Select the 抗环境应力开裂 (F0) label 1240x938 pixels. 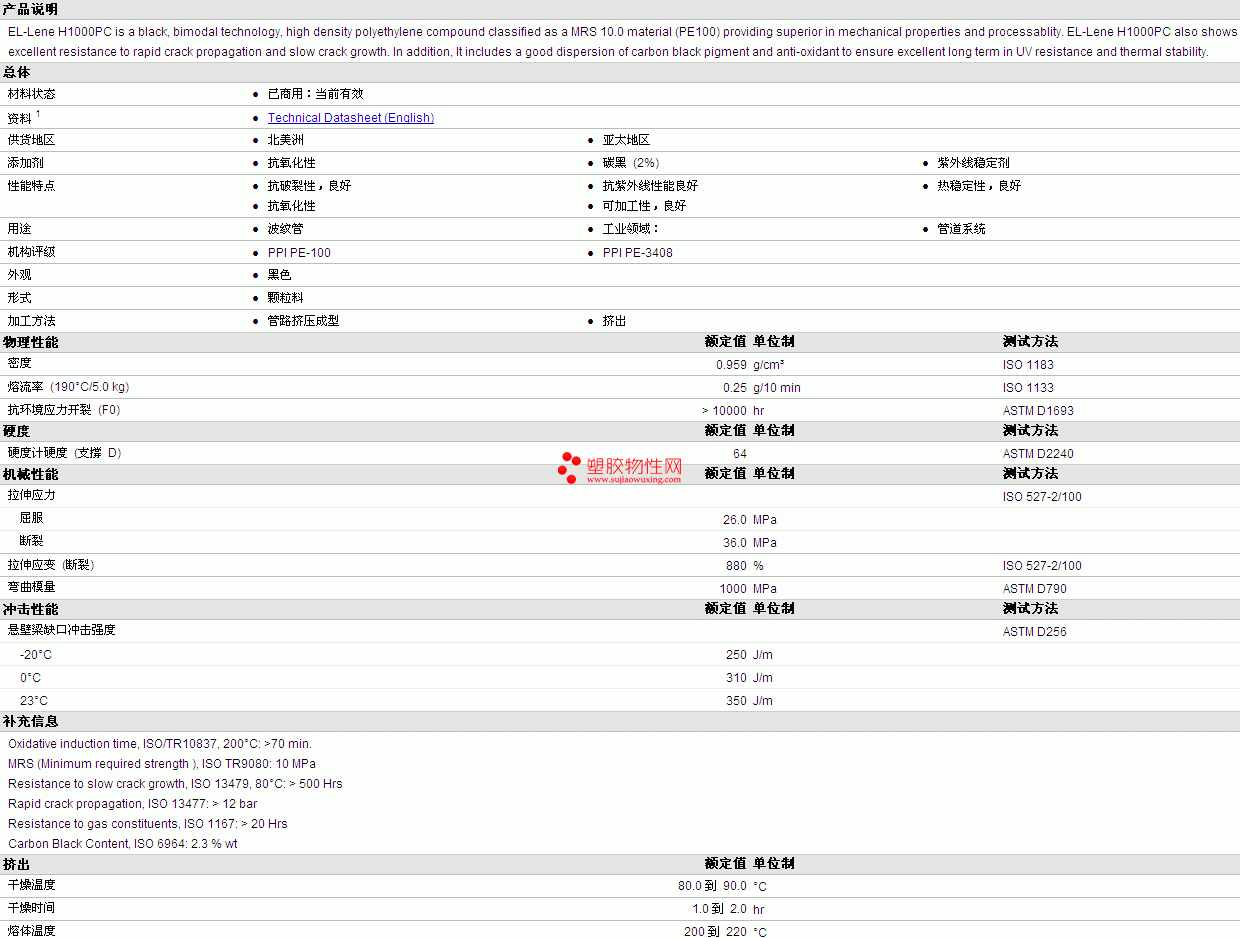pyautogui.click(x=64, y=410)
